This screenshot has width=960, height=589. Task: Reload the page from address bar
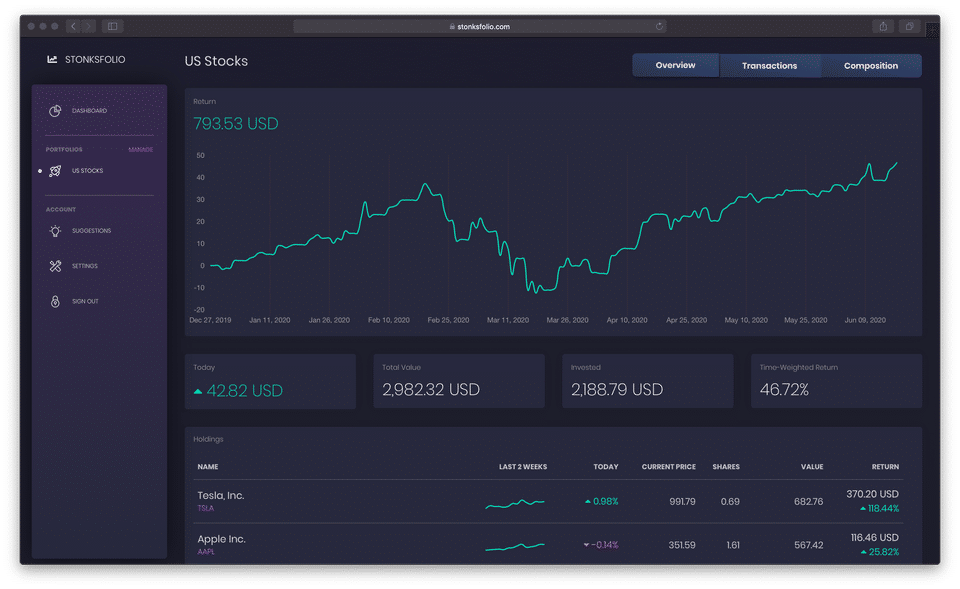(x=660, y=27)
